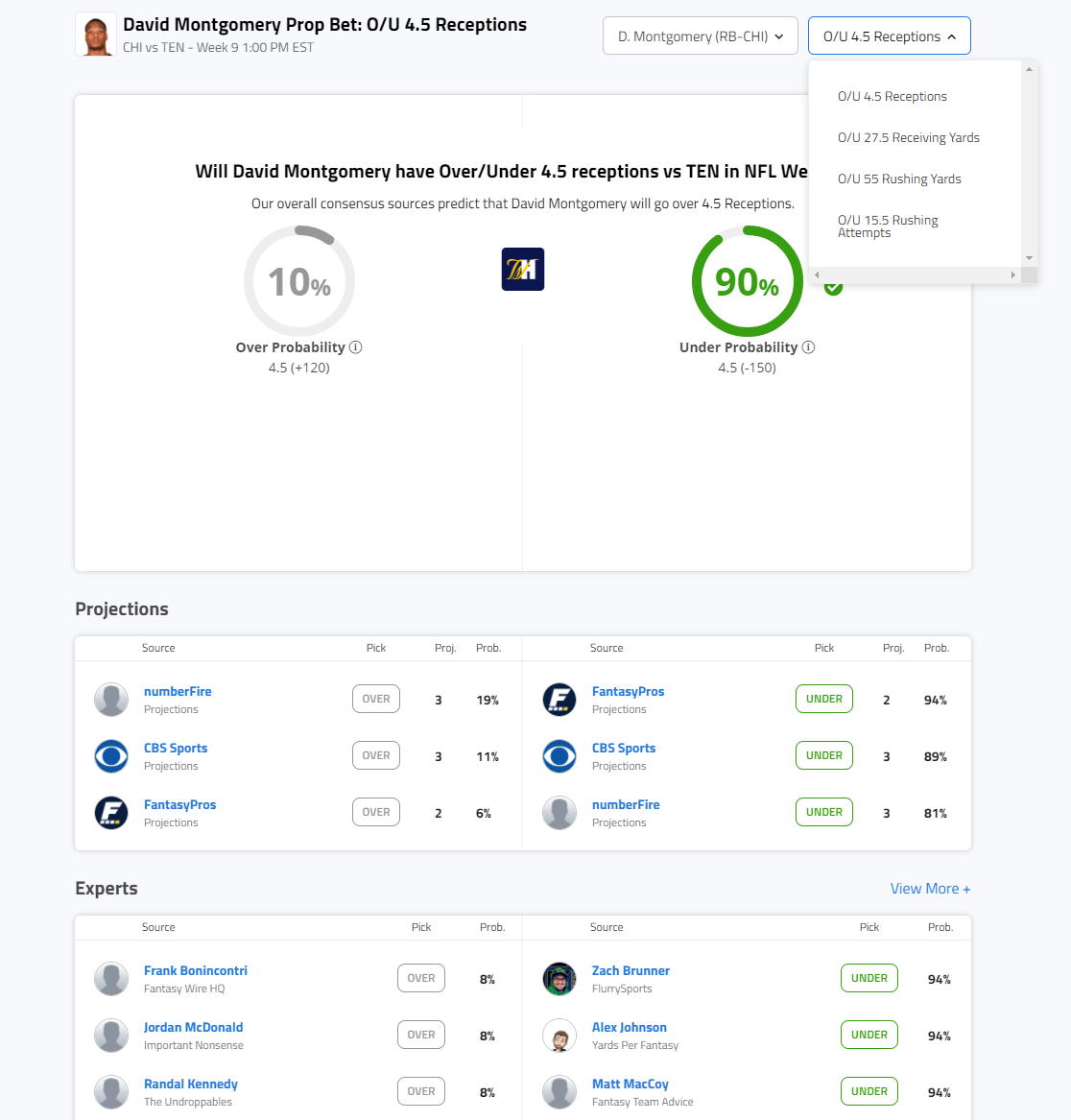Click the Projections section heading

point(122,609)
